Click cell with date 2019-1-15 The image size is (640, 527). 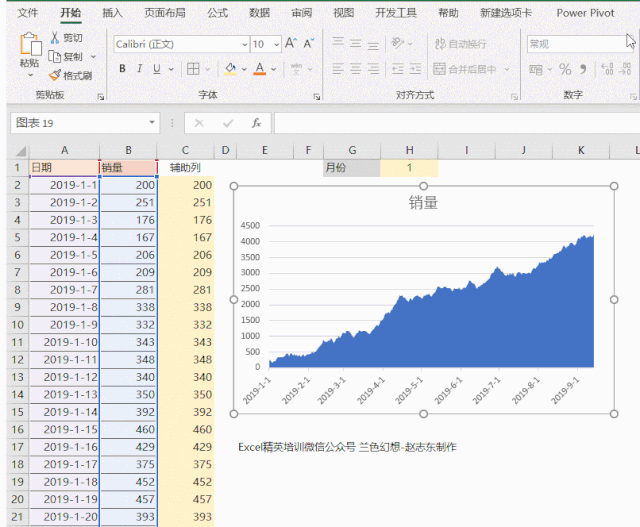pos(64,429)
